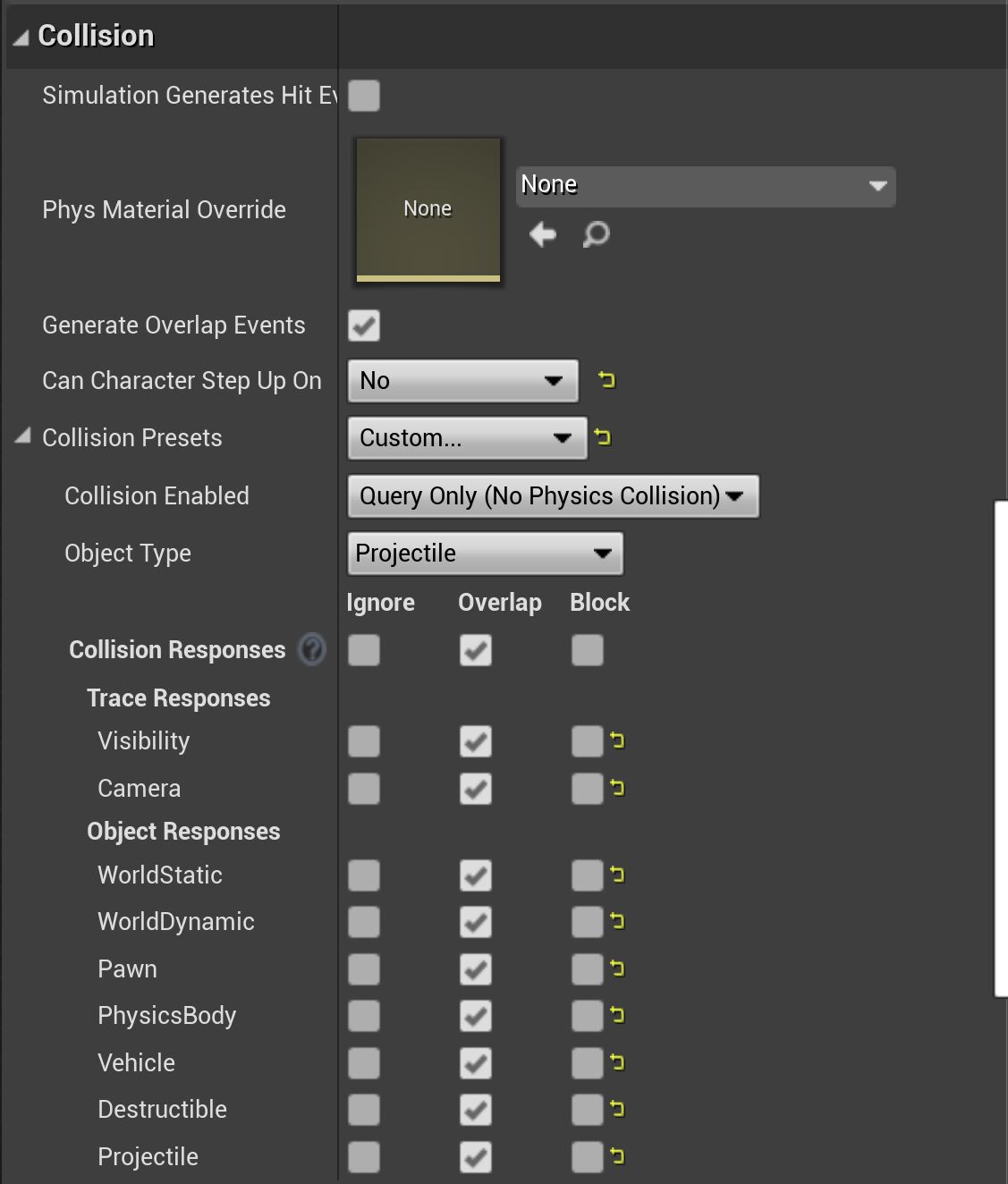This screenshot has width=1008, height=1184.
Task: Enable Simulation Generates Hit Events
Action: coord(363,96)
